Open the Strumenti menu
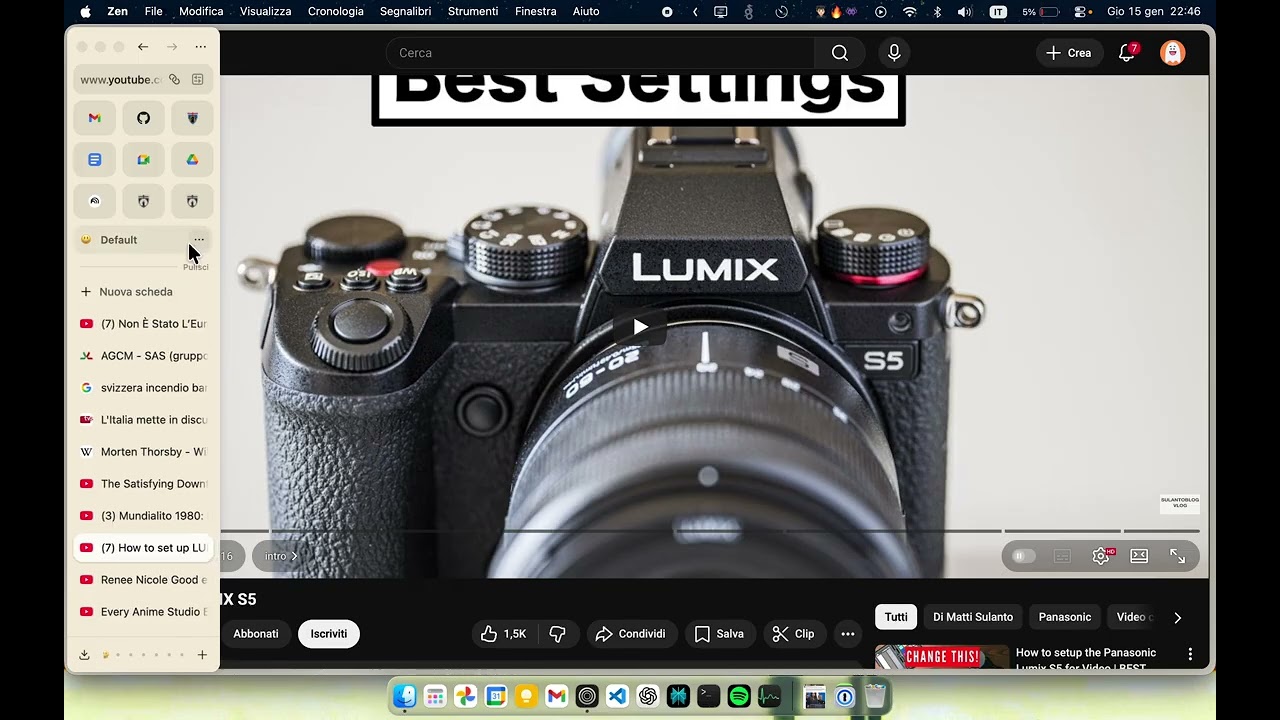This screenshot has width=1280, height=720. [x=473, y=11]
